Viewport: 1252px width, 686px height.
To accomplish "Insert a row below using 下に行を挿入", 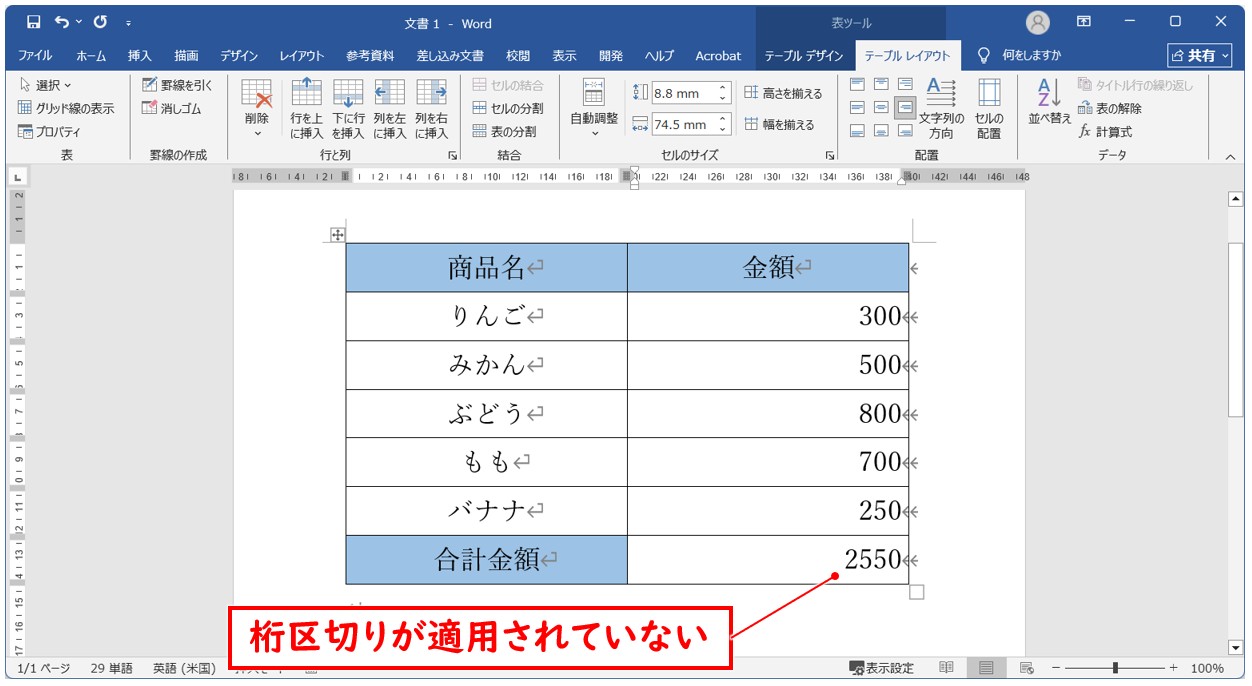I will pos(348,108).
